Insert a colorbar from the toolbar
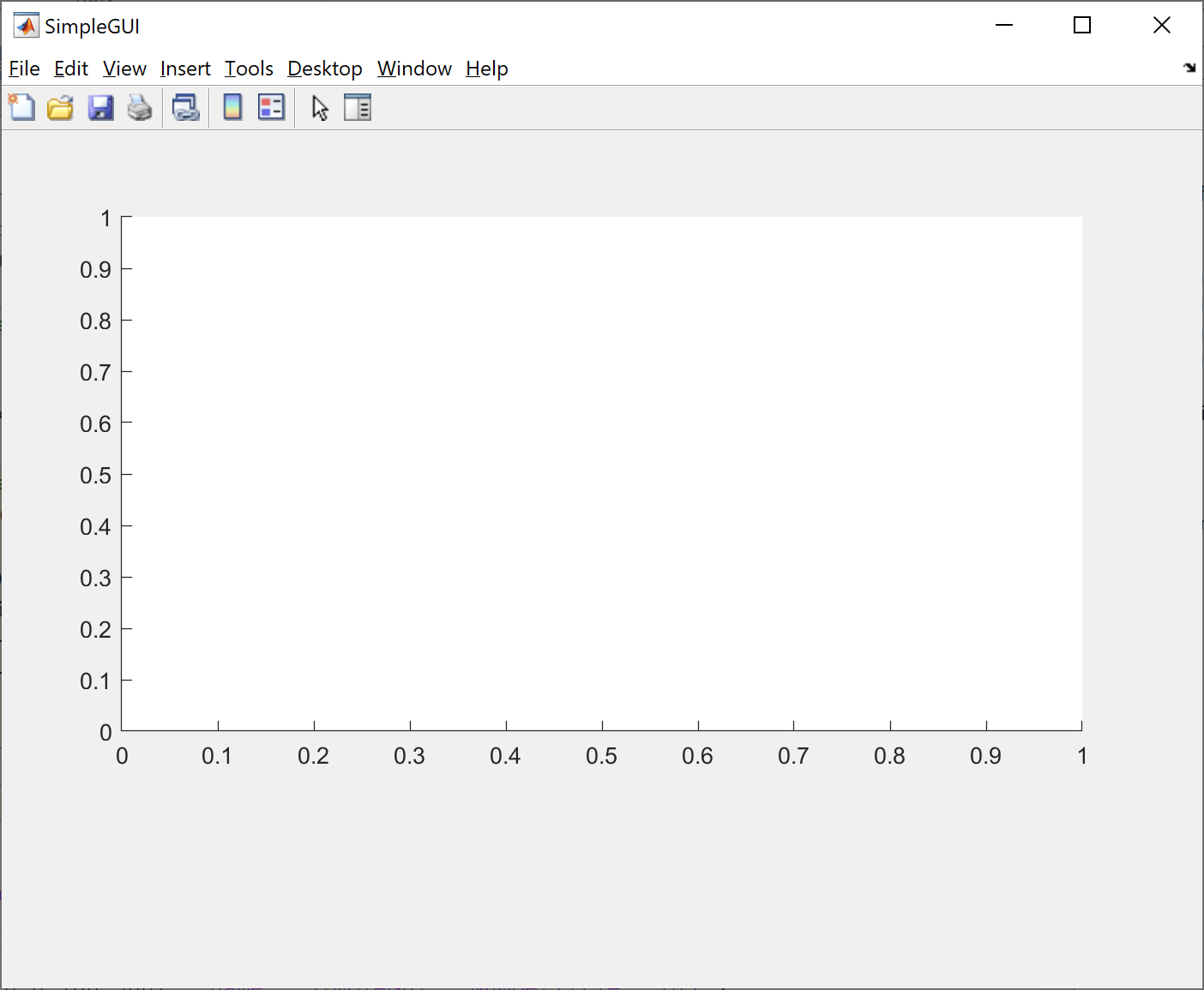This screenshot has height=990, width=1204. coord(232,107)
